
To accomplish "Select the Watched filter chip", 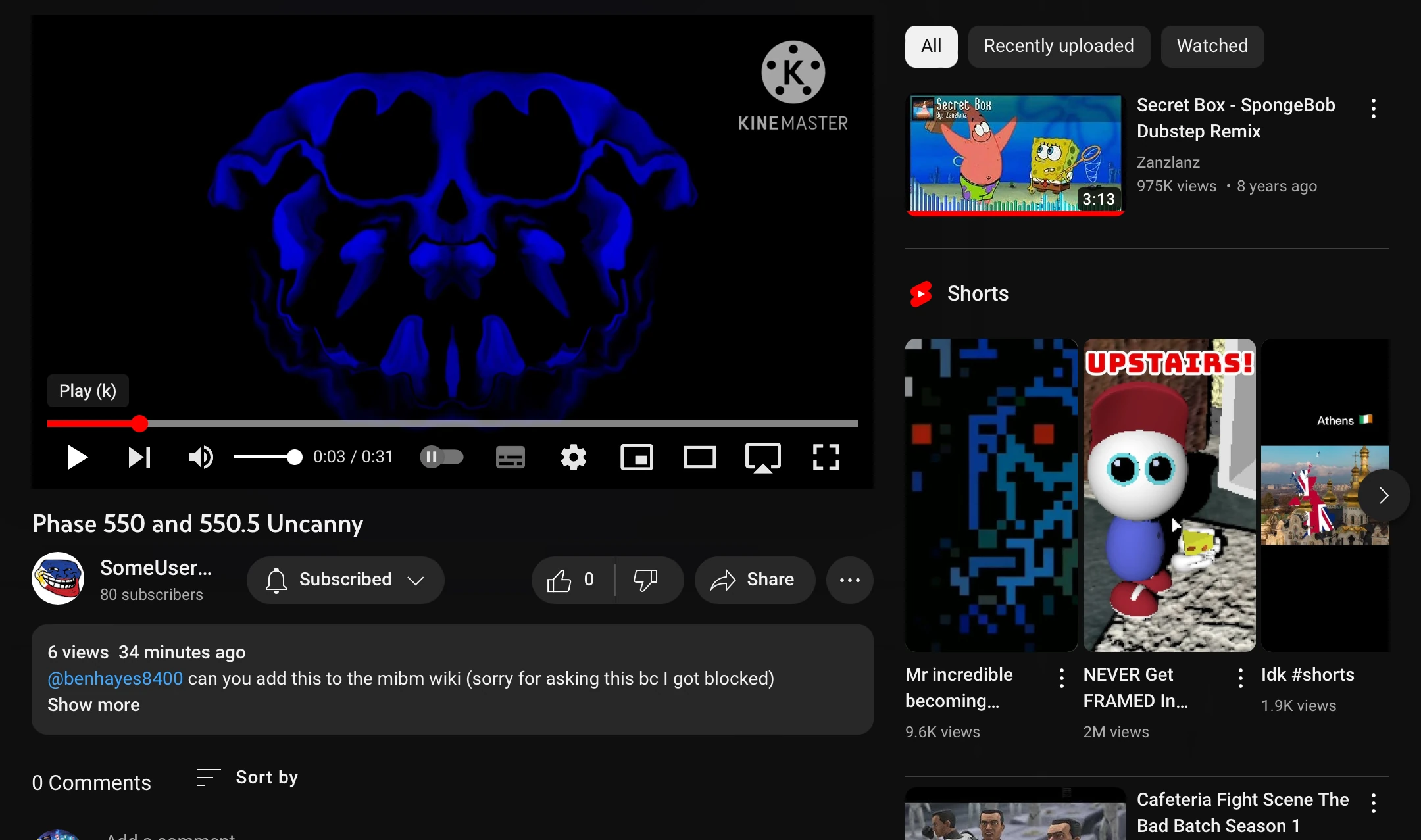I will point(1212,46).
